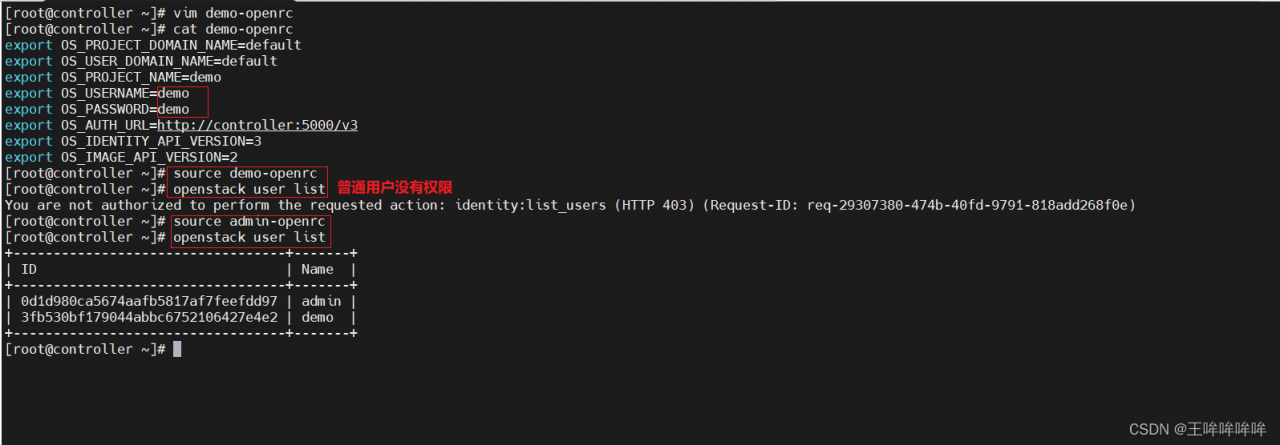Viewport: 1280px width, 445px height.
Task: Click the OS_USERNAME=demo line
Action: 97,93
